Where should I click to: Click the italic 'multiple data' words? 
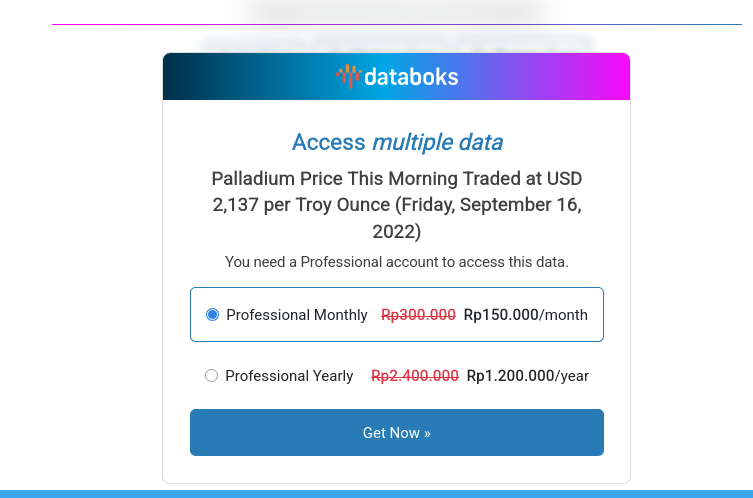[x=437, y=142]
